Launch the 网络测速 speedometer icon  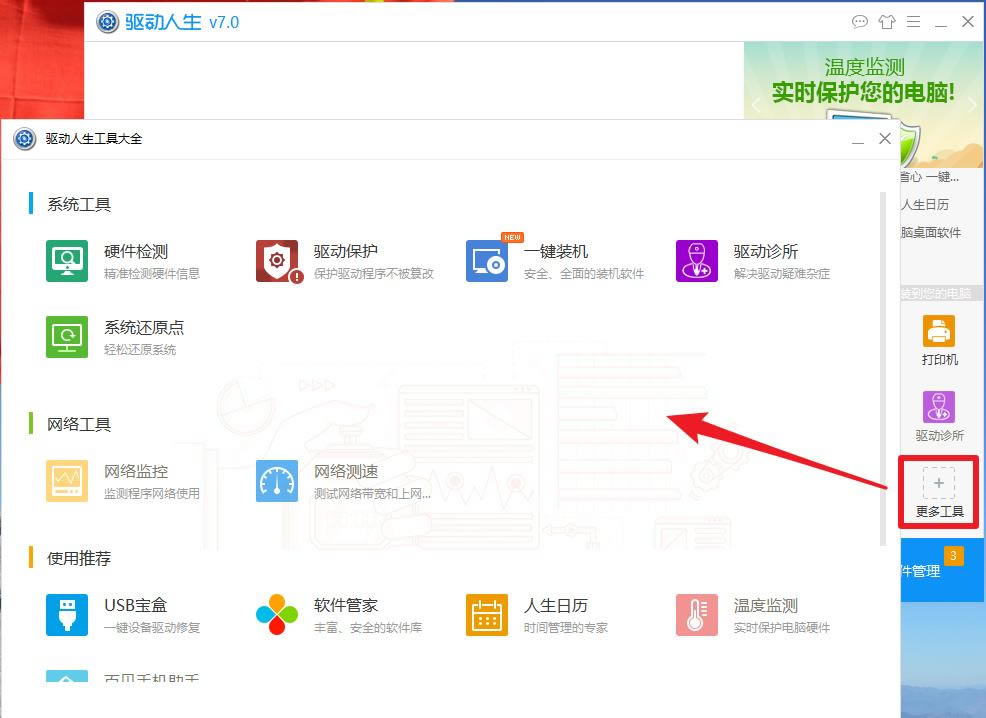(277, 481)
